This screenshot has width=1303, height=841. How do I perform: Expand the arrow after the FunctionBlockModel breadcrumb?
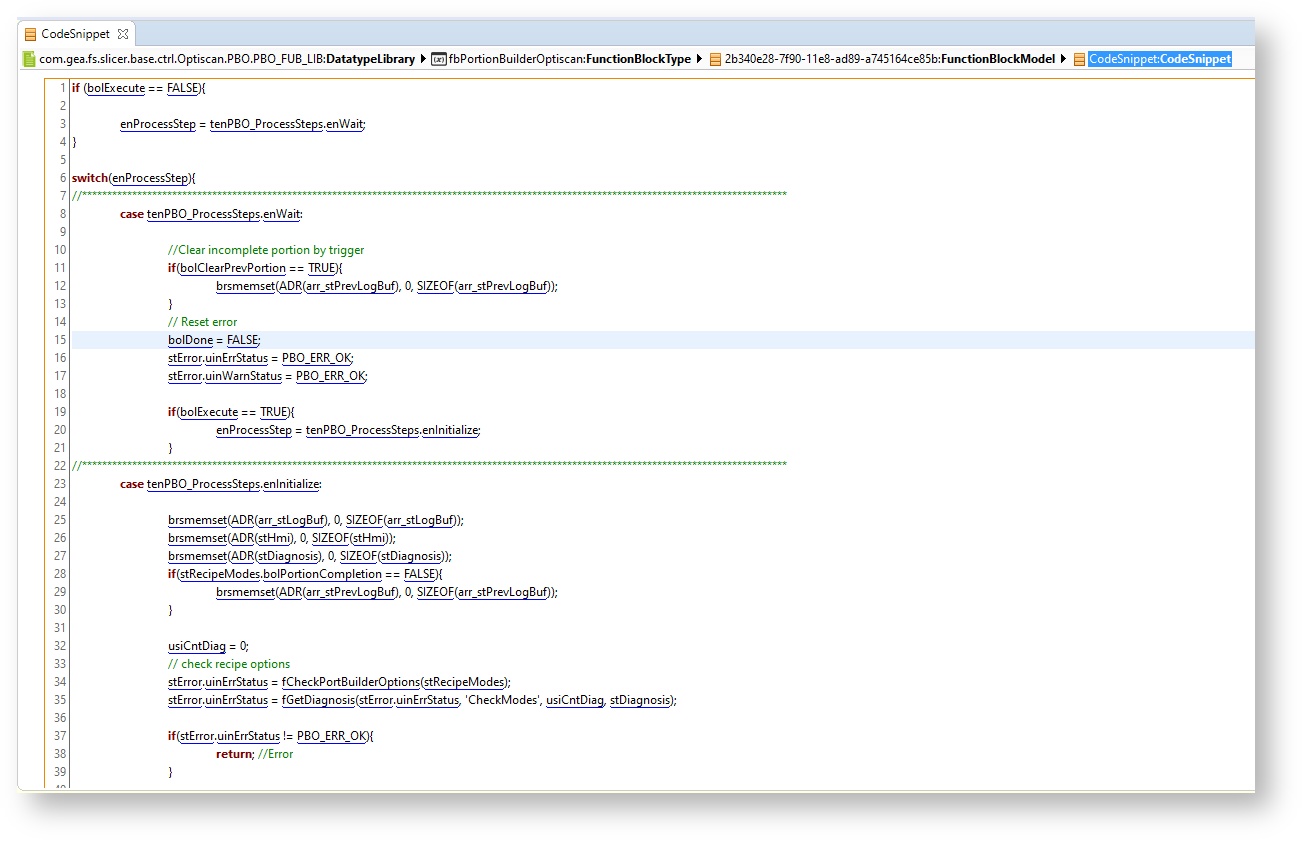(x=1063, y=59)
